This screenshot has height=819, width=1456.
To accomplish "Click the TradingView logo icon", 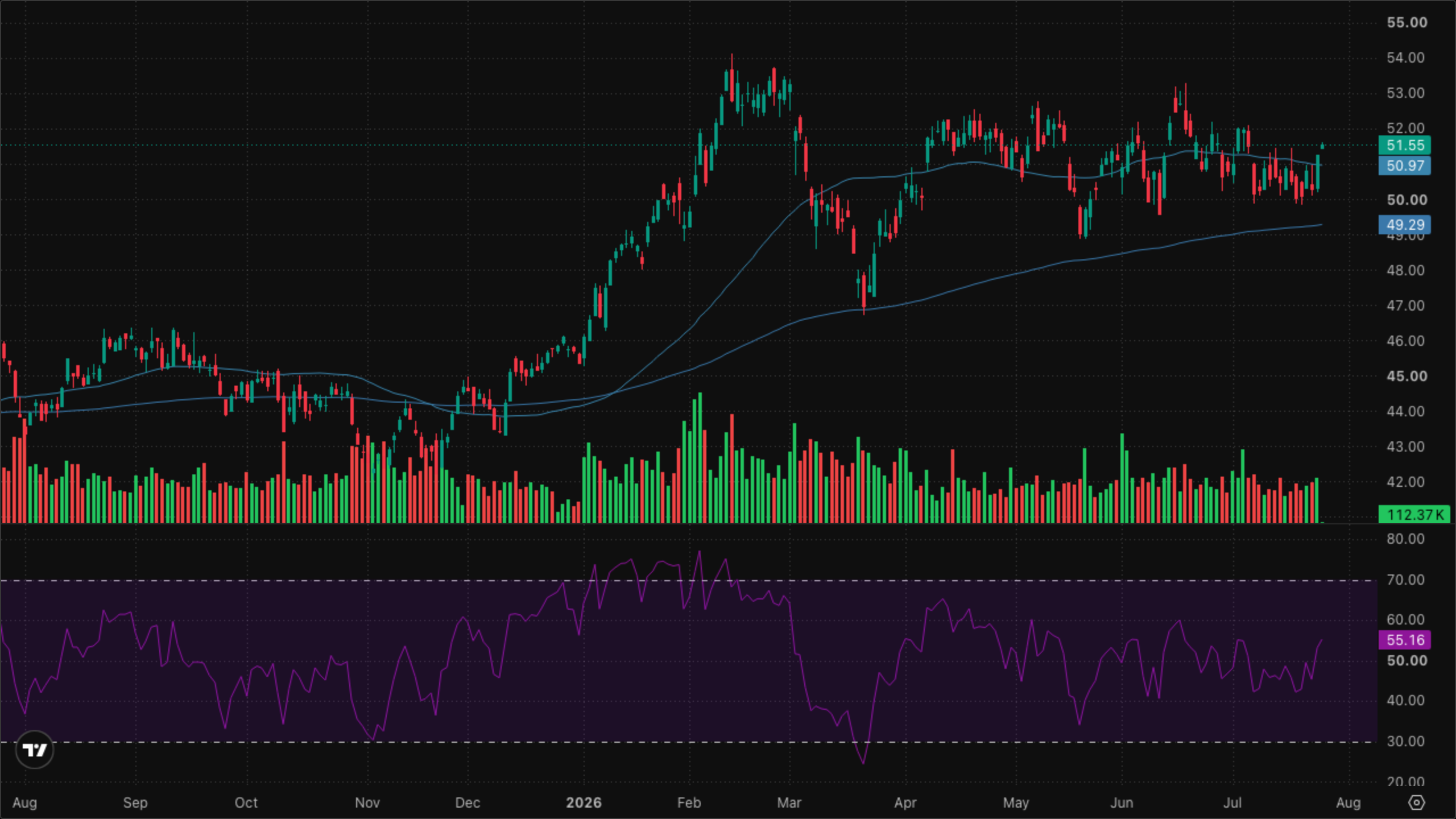I will pos(35,750).
